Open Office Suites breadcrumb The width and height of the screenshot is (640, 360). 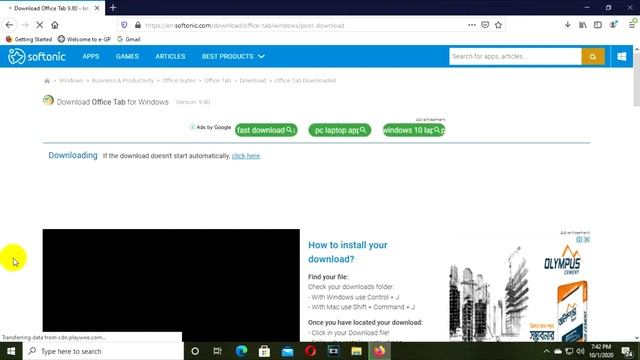pos(179,80)
